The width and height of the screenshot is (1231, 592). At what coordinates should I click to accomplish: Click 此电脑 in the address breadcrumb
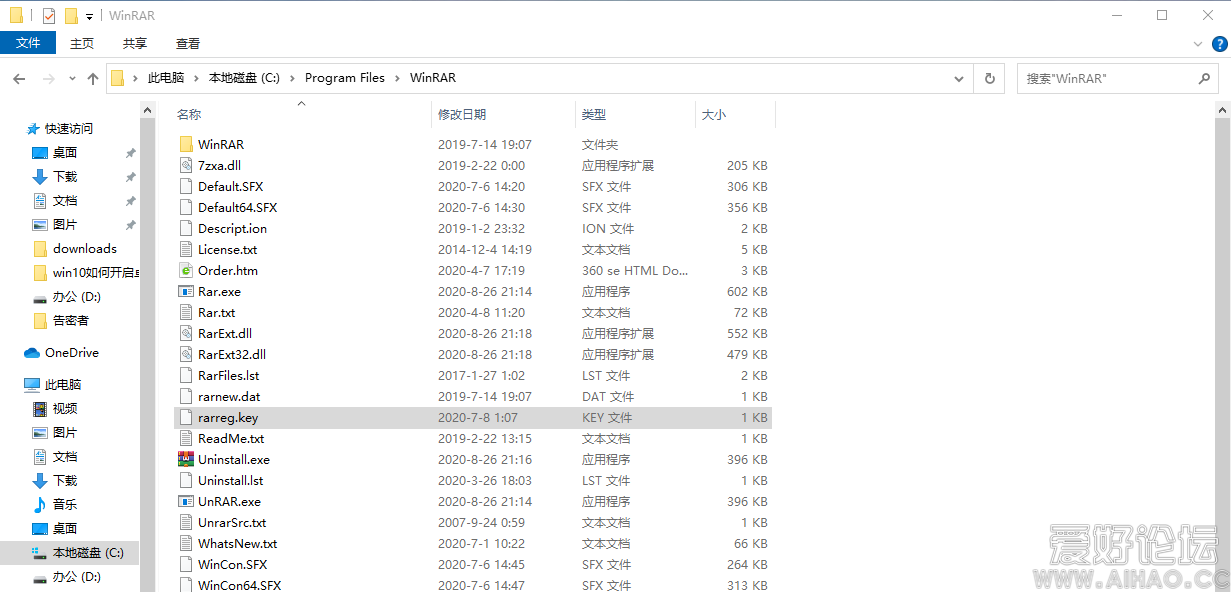[166, 78]
